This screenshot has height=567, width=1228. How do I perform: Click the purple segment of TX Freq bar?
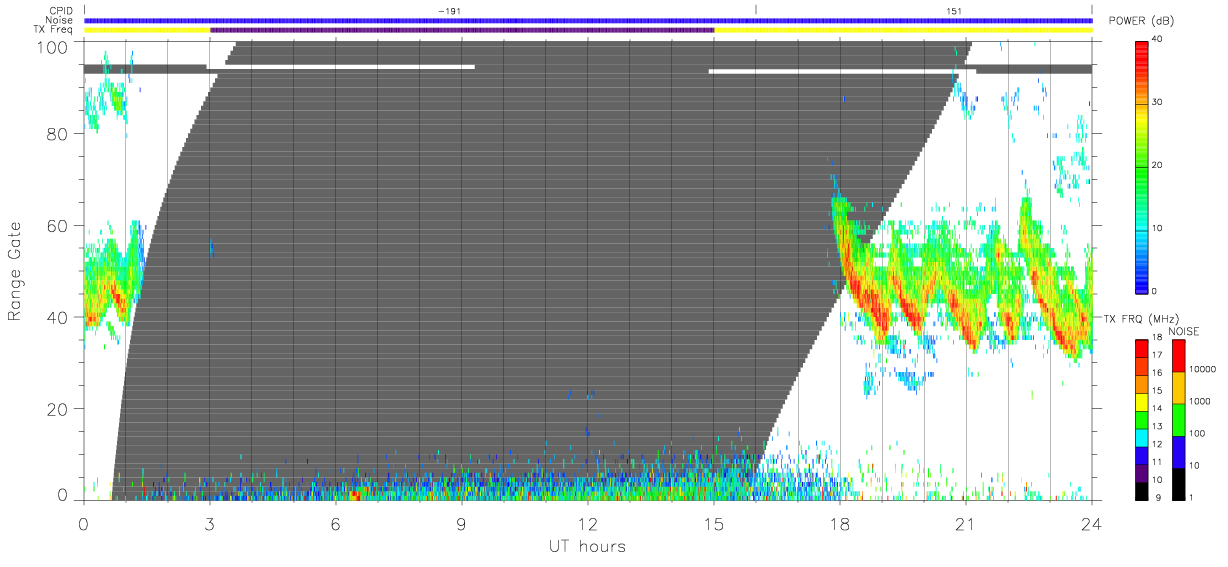point(462,30)
